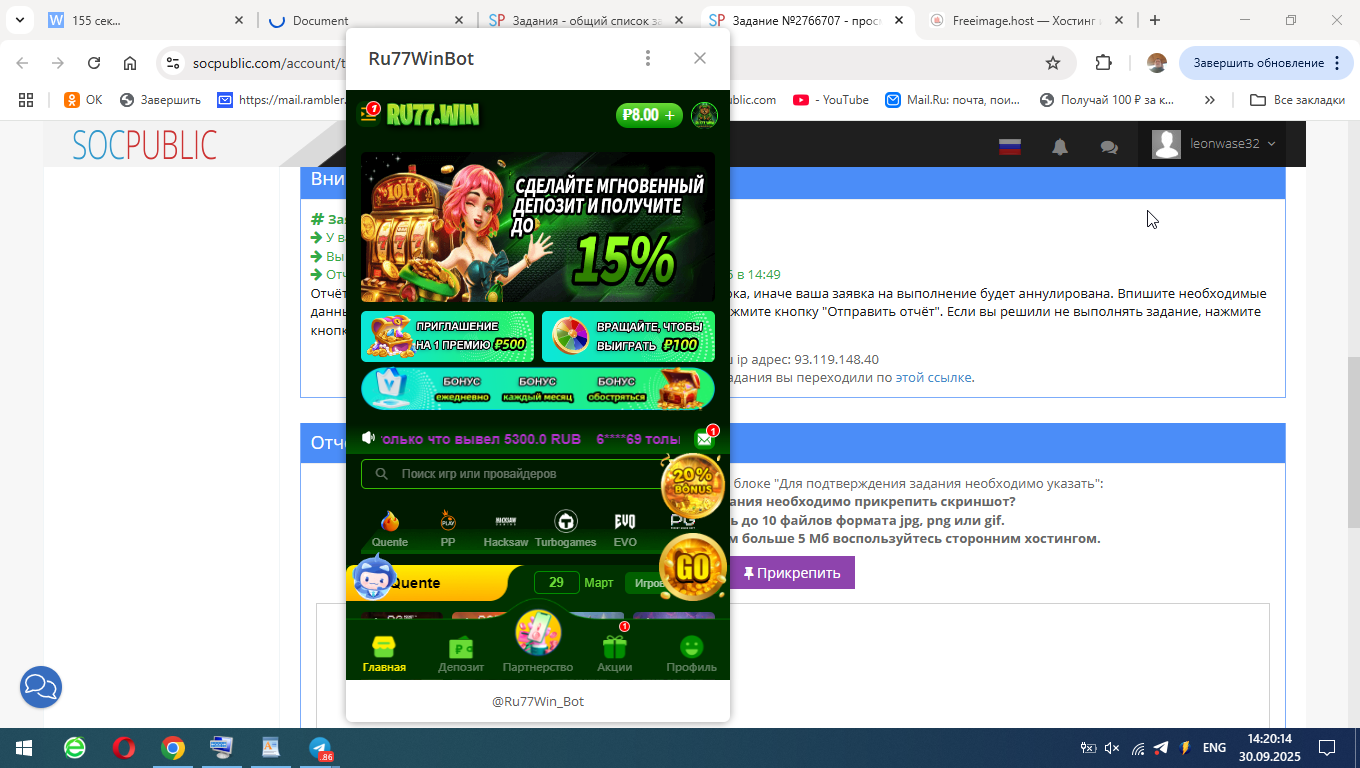Open the Socpublic messages chat icon
The height and width of the screenshot is (768, 1360).
pos(1109,146)
